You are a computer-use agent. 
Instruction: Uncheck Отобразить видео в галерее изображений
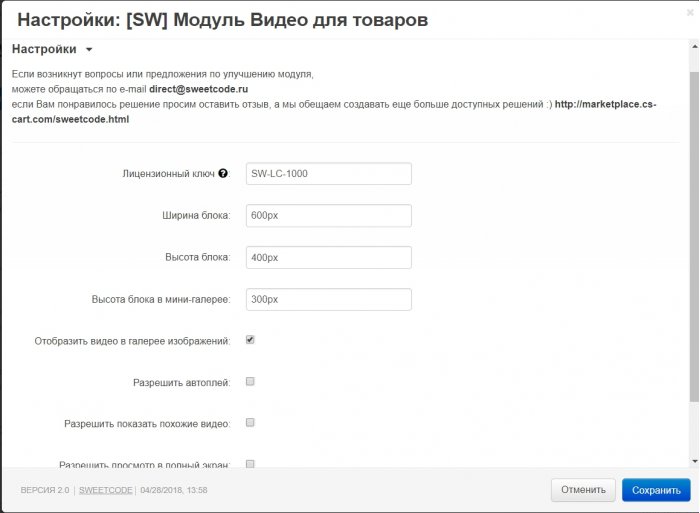(x=250, y=340)
